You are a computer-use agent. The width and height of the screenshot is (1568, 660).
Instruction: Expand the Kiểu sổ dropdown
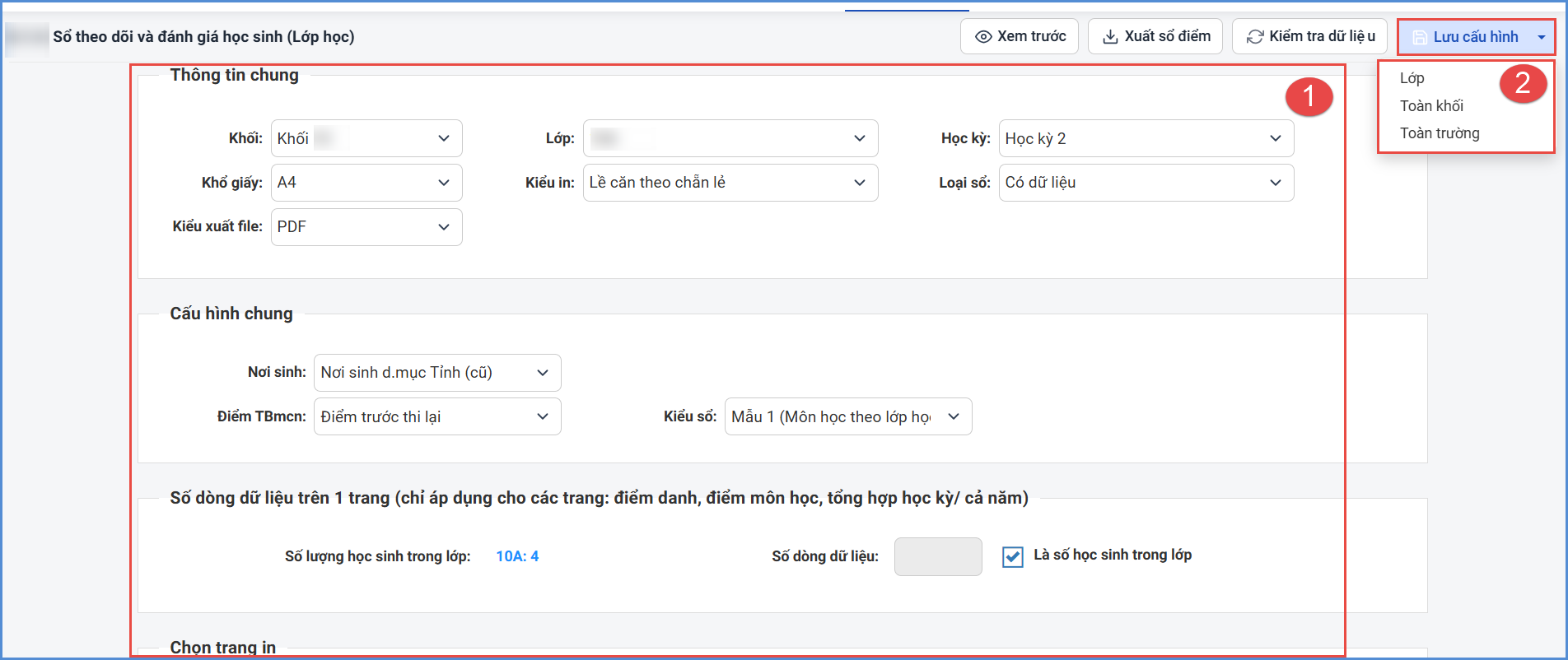click(x=848, y=416)
